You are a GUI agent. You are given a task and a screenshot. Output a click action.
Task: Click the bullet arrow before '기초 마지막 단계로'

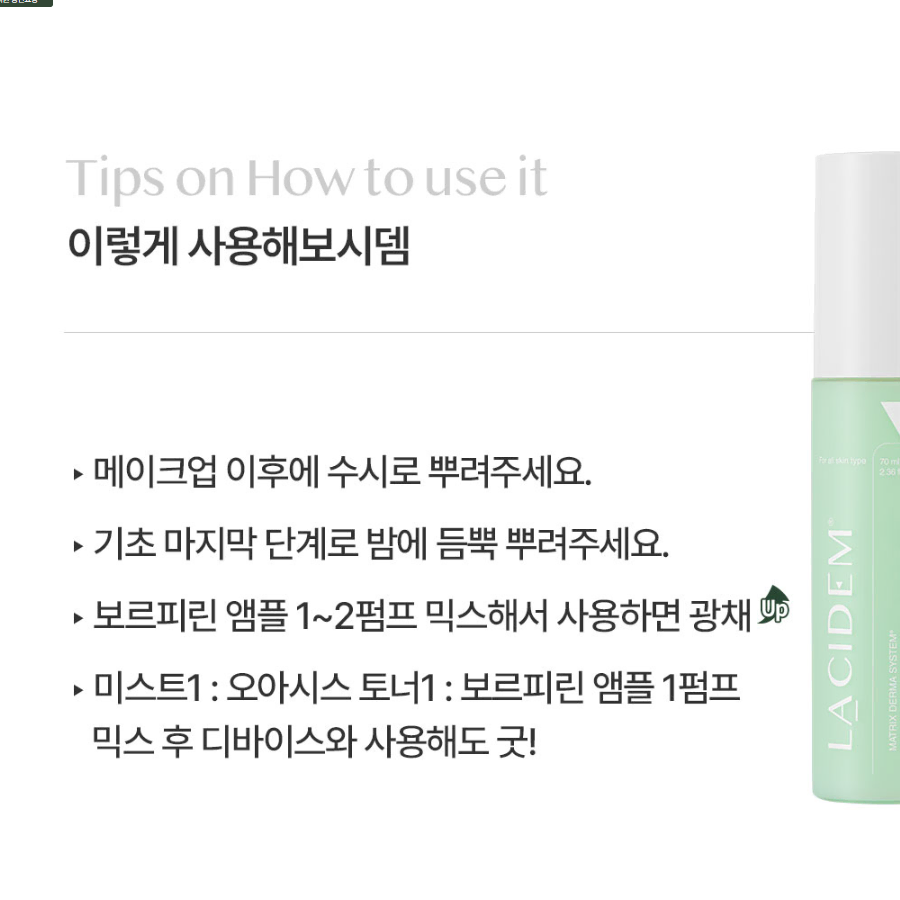coord(79,546)
